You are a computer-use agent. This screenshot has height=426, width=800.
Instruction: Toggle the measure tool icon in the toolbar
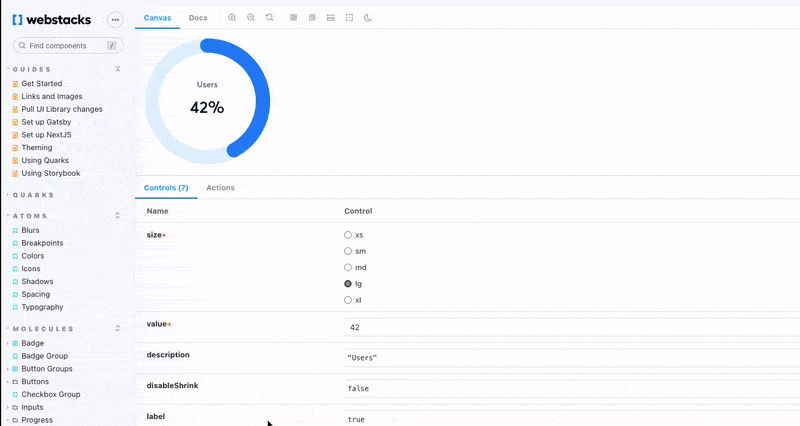coord(331,18)
